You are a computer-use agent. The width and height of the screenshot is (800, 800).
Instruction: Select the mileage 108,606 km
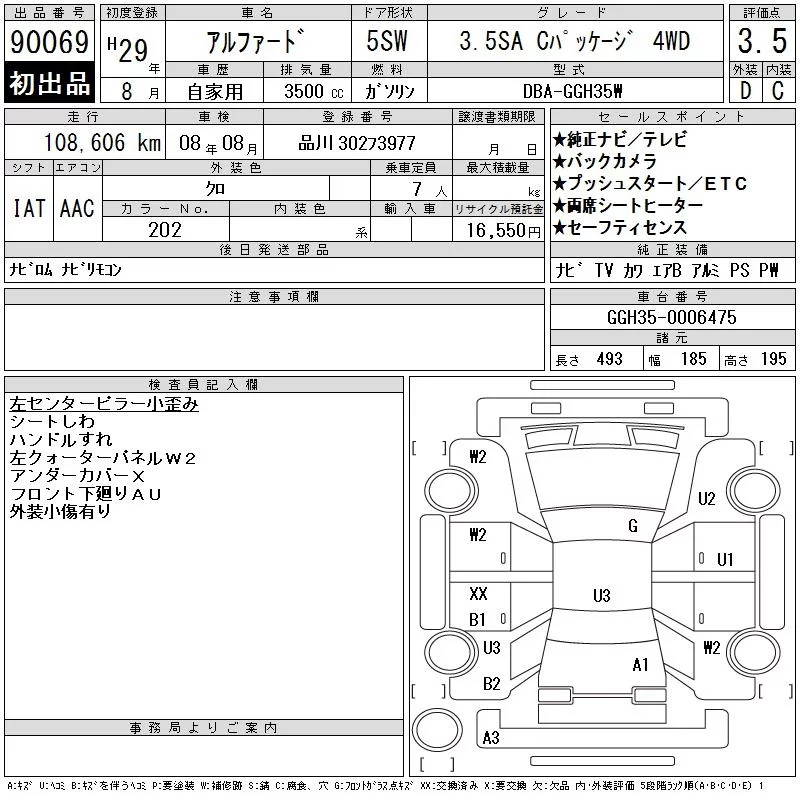tap(103, 143)
